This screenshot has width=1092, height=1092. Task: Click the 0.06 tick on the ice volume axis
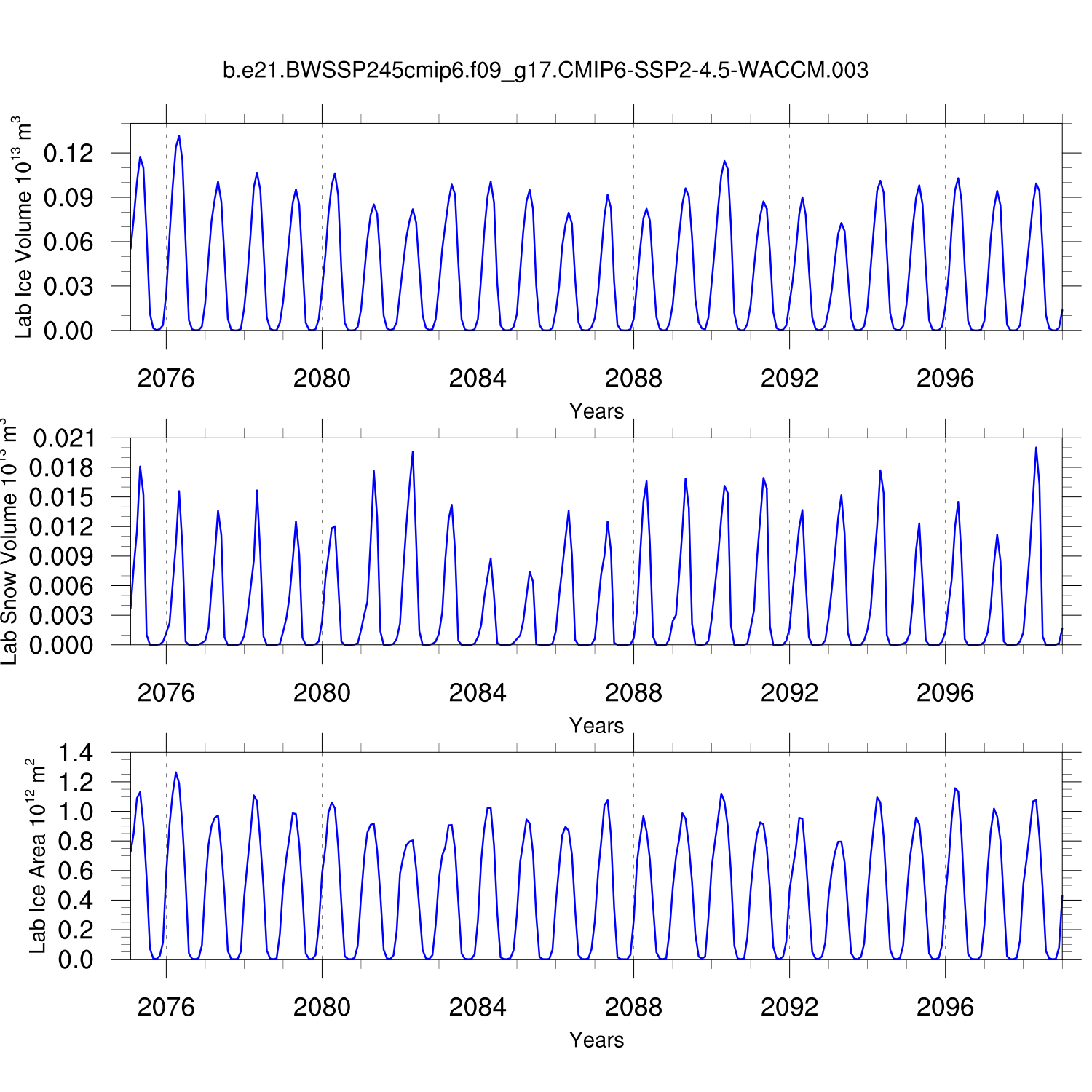69,242
